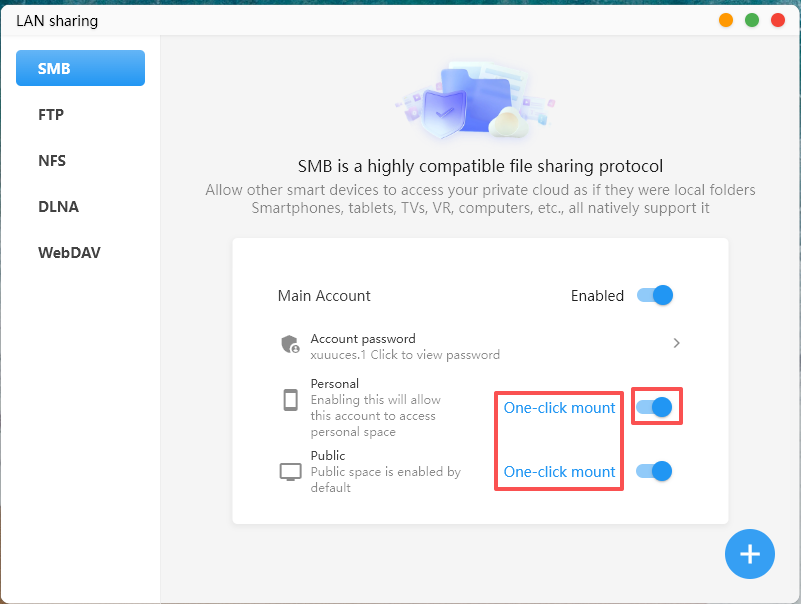Click 'Click to view password' text

[435, 355]
